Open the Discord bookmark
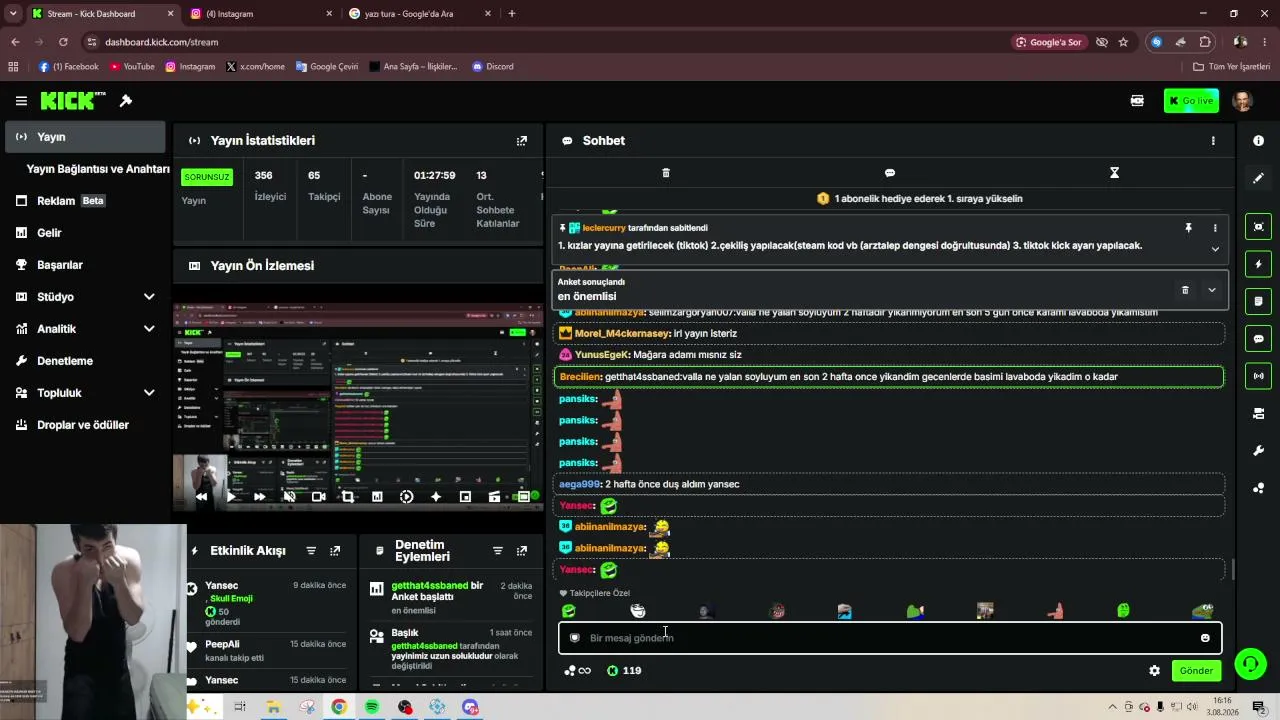This screenshot has width=1280, height=720. click(493, 67)
